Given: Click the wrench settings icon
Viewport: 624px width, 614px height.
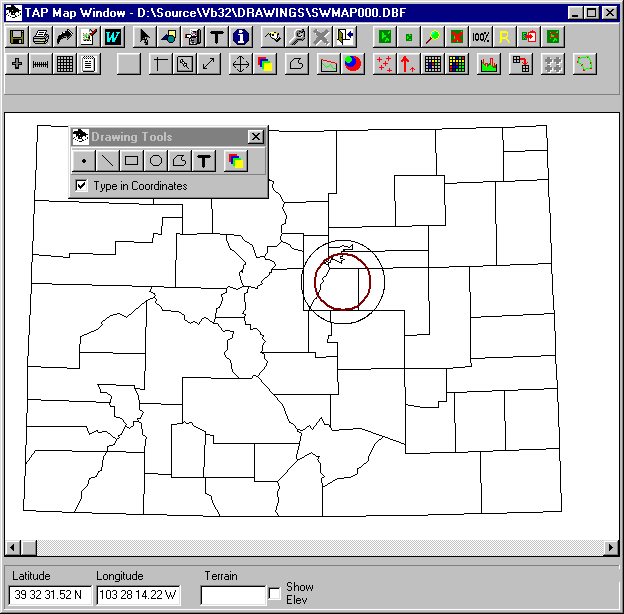Looking at the screenshot, I should (x=297, y=37).
